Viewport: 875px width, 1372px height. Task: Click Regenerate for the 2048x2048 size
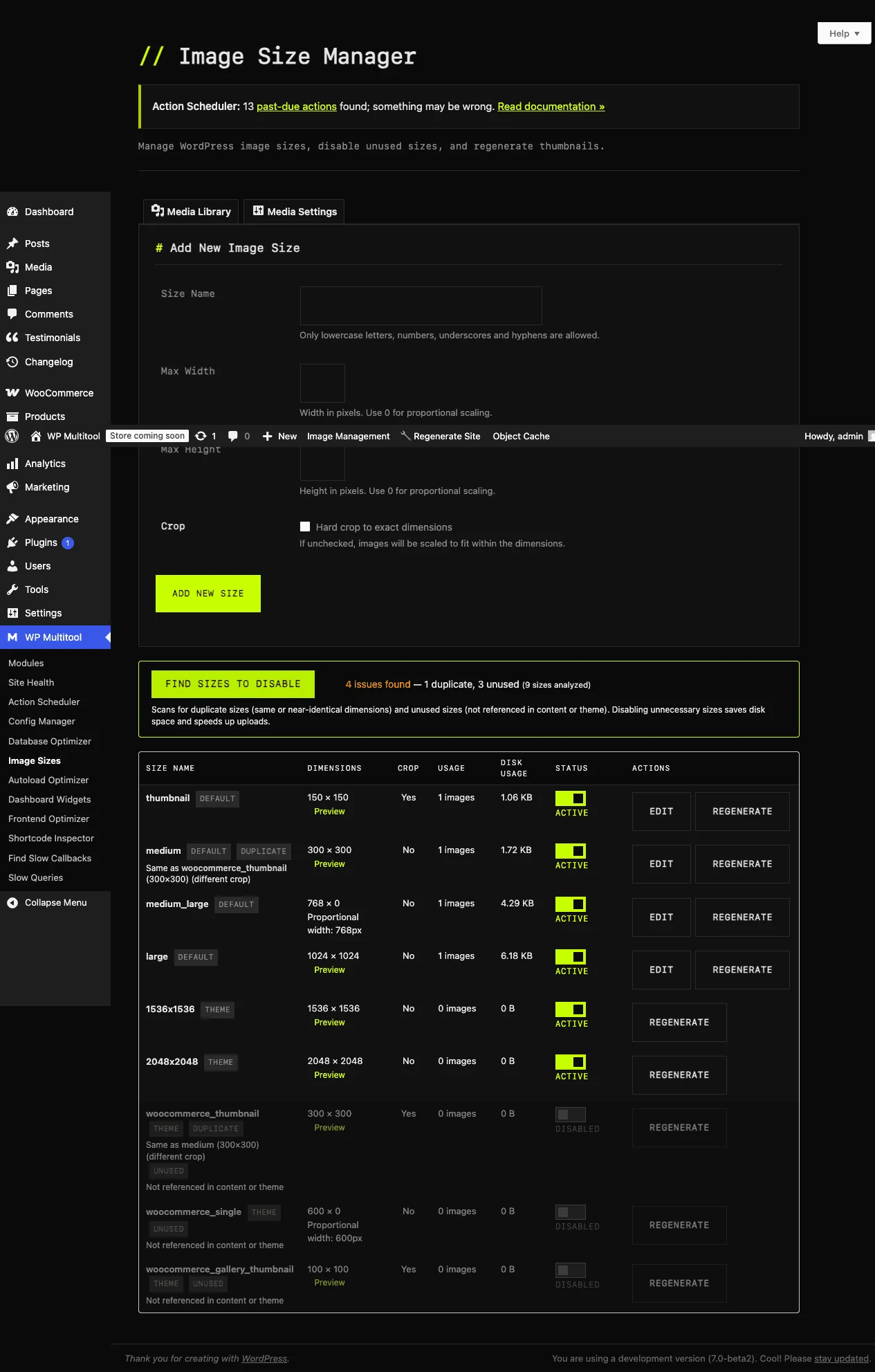click(x=679, y=1075)
